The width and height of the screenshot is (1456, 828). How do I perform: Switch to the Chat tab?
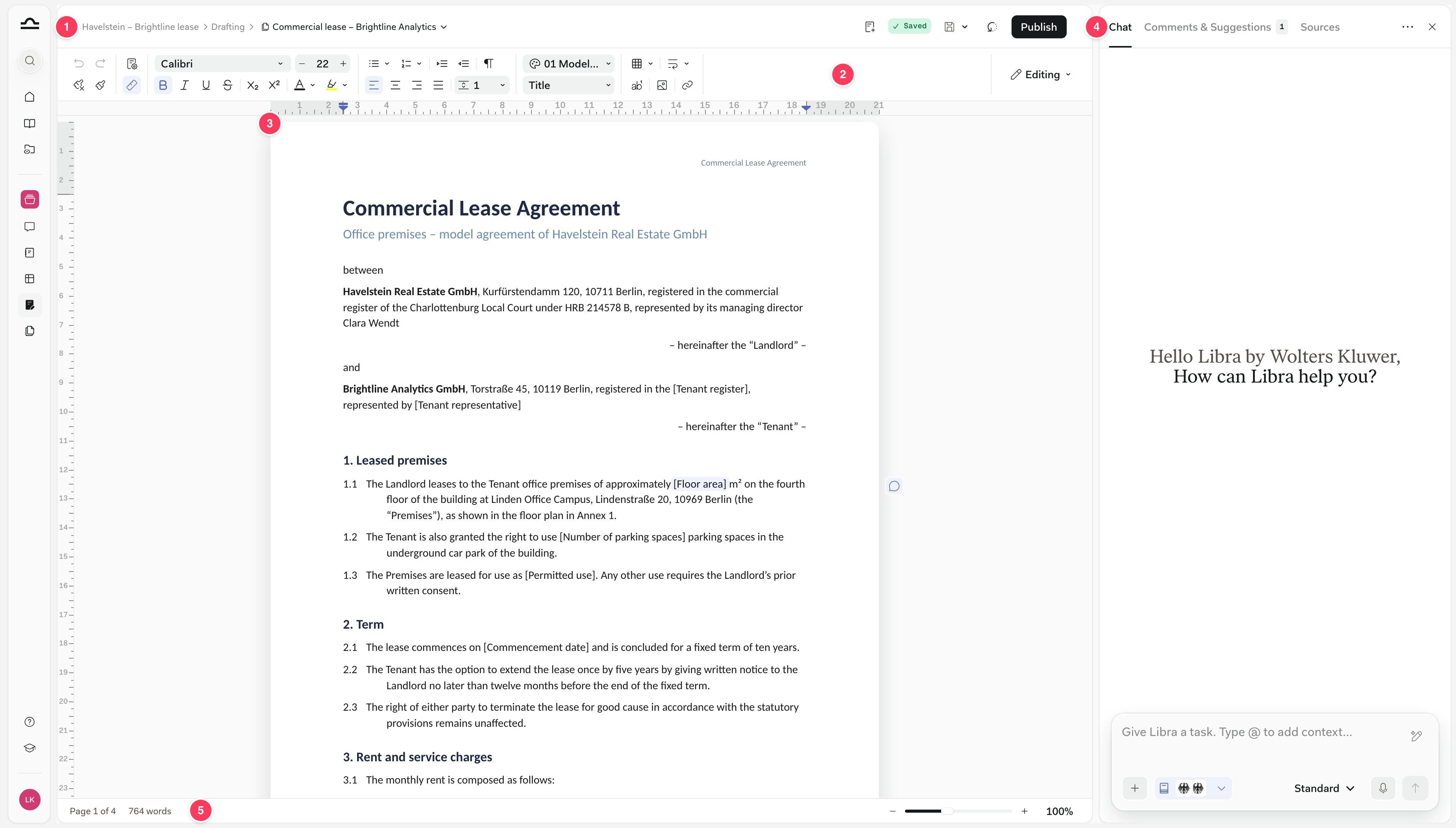[x=1120, y=27]
